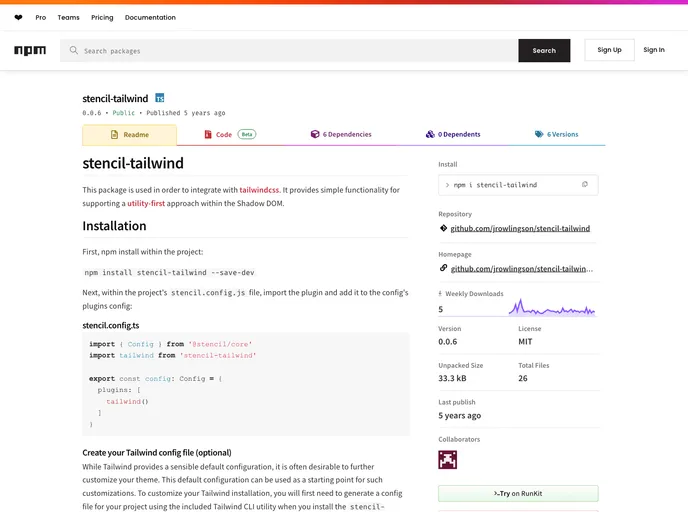
Task: Click the Sign In link
Action: point(654,50)
